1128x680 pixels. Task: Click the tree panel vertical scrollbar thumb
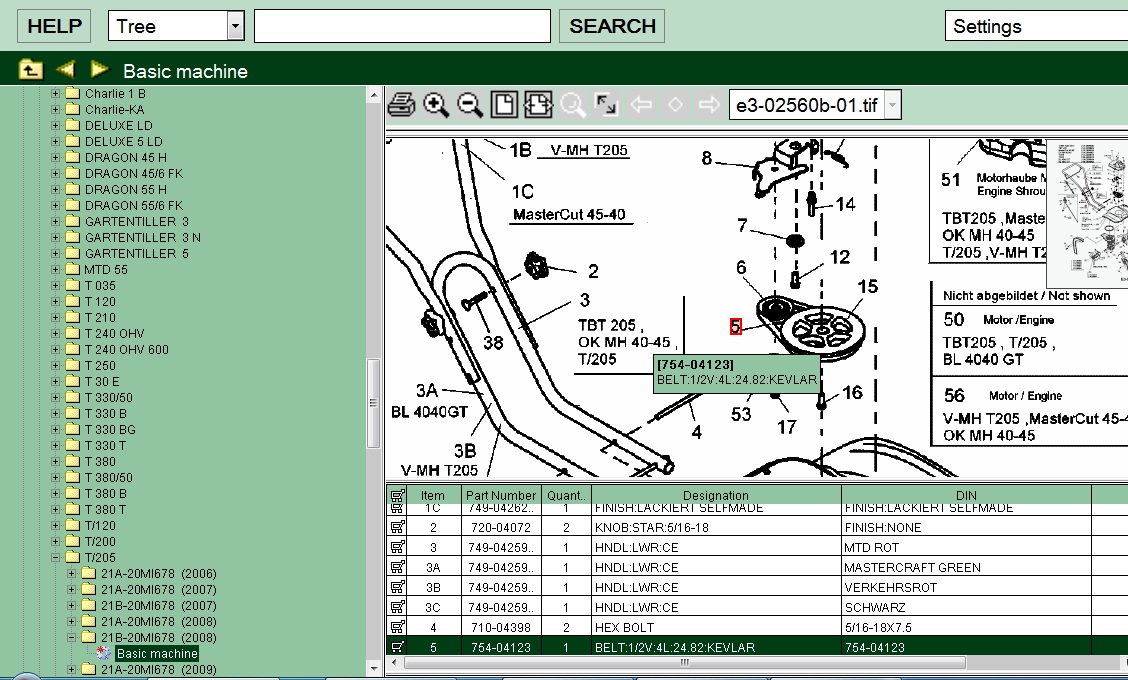pyautogui.click(x=373, y=403)
